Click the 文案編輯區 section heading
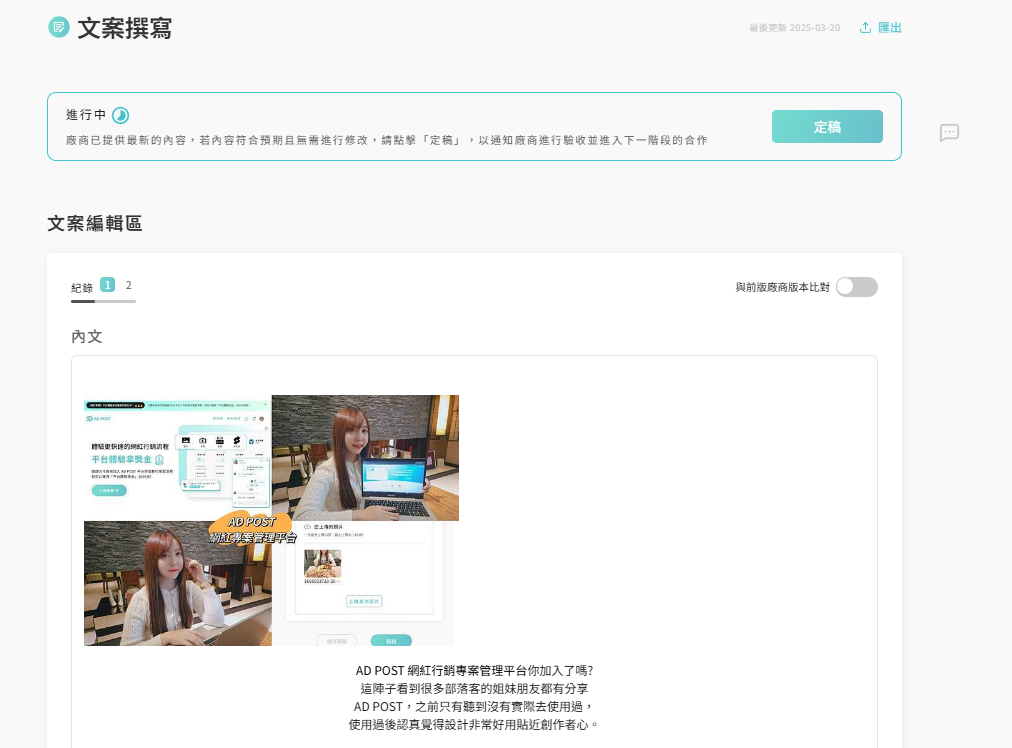Image resolution: width=1012 pixels, height=748 pixels. 95,224
